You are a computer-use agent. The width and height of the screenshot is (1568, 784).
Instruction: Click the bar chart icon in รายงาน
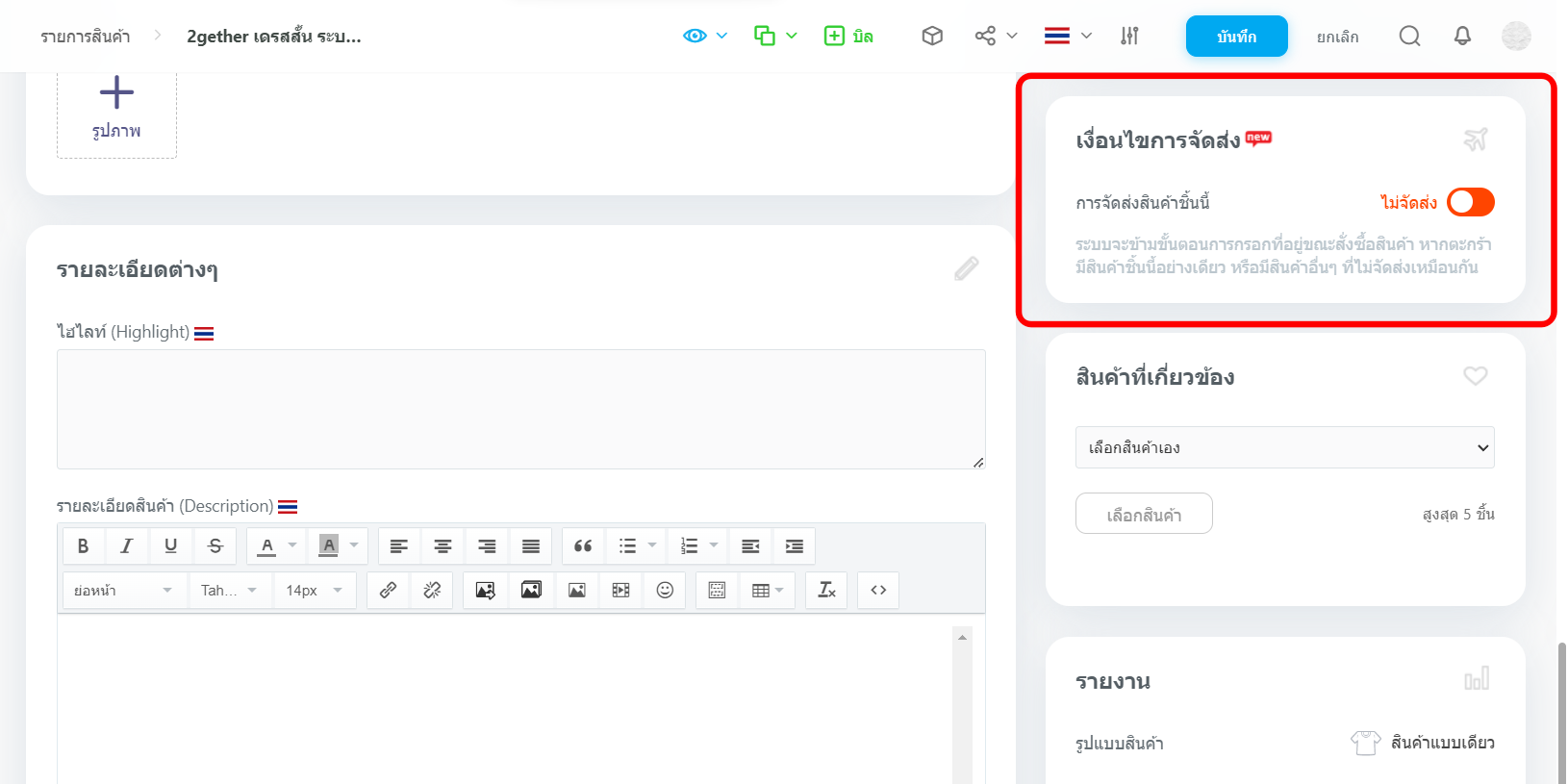pyautogui.click(x=1477, y=679)
